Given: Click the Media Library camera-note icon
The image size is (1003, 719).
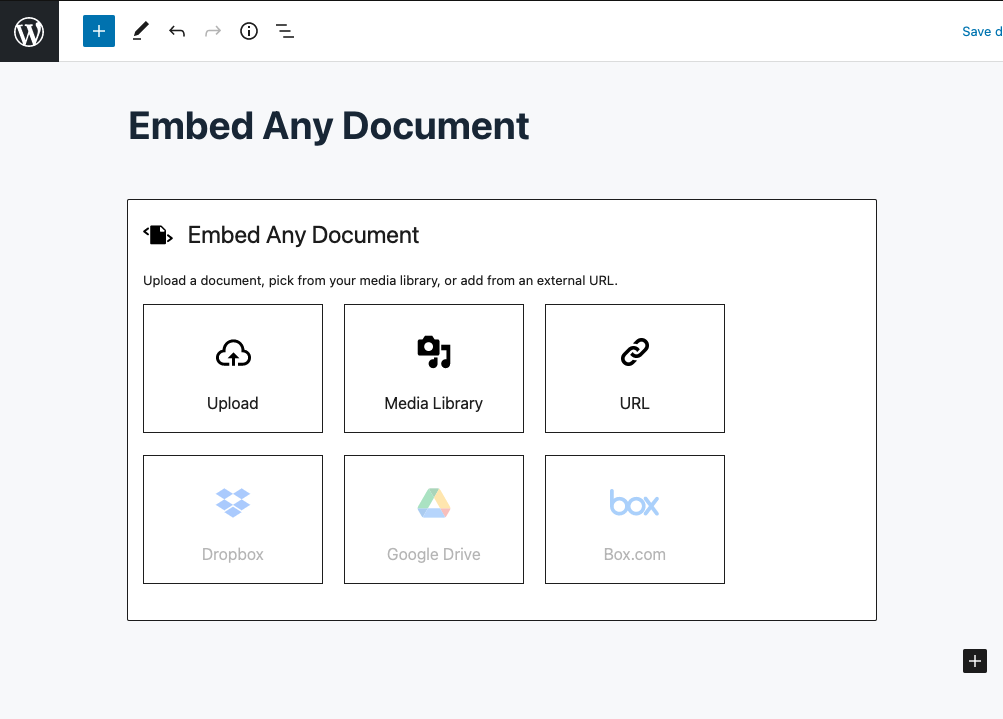Looking at the screenshot, I should click(x=433, y=352).
